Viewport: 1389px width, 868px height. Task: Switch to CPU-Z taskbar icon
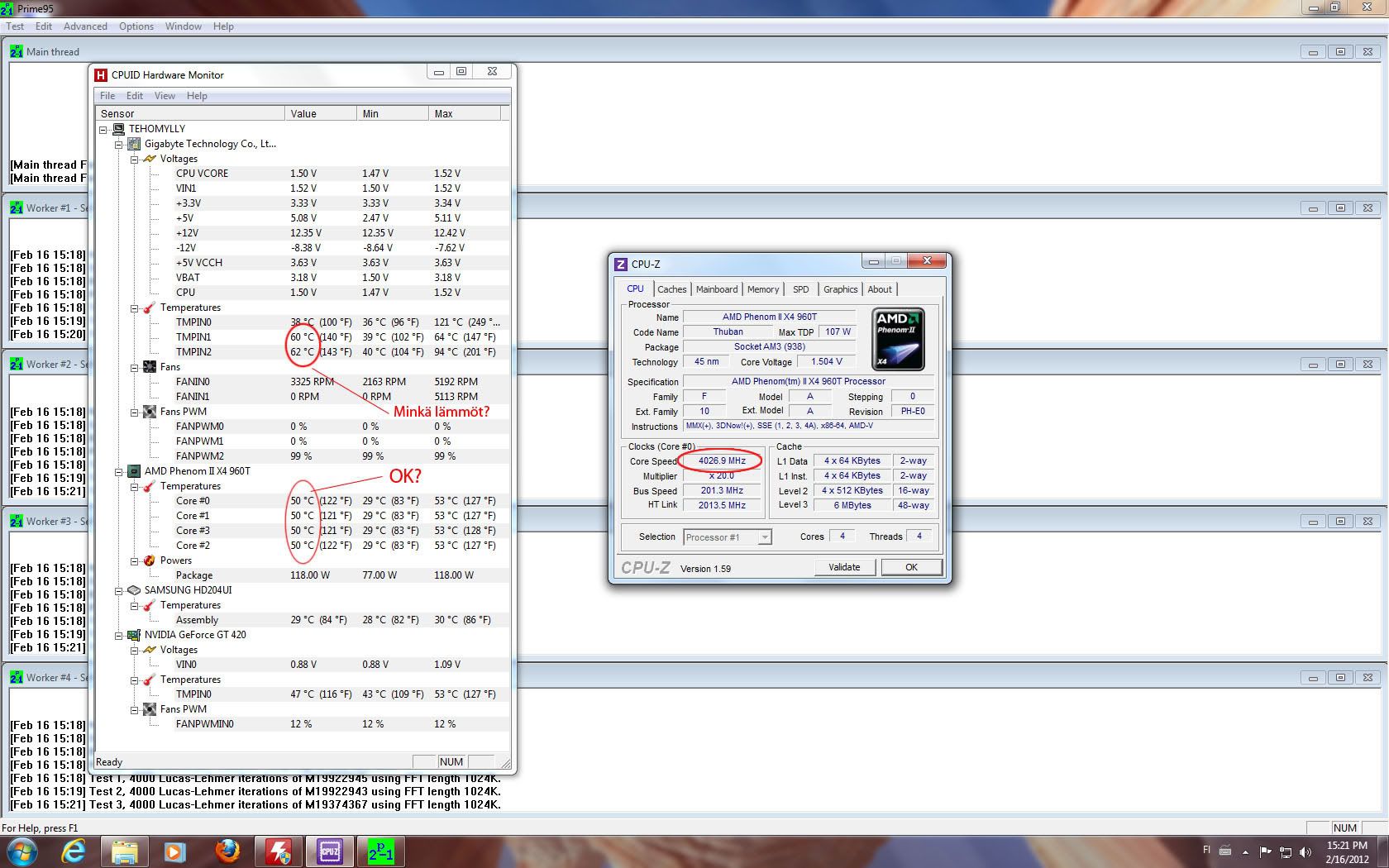pyautogui.click(x=330, y=851)
